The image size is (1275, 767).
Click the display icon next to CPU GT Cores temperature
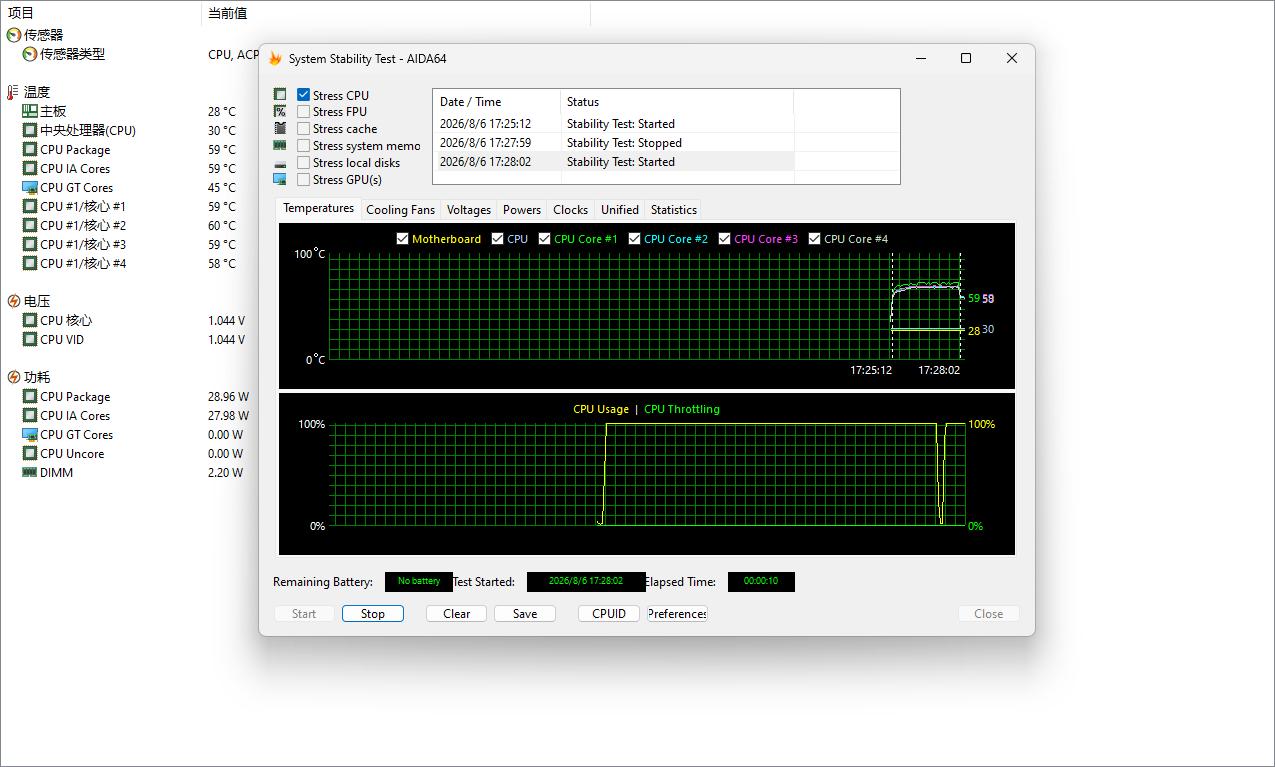tap(30, 187)
